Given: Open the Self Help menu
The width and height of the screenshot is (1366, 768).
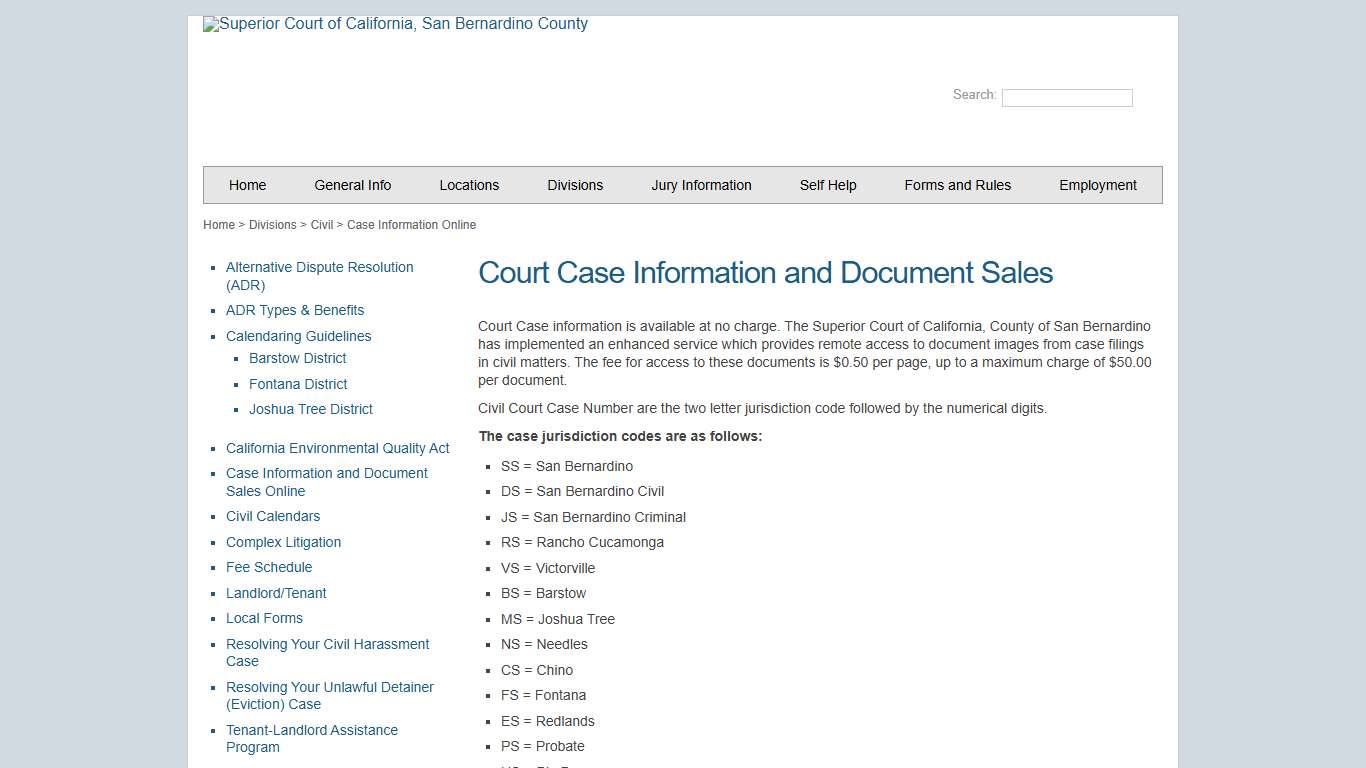Looking at the screenshot, I should 828,185.
